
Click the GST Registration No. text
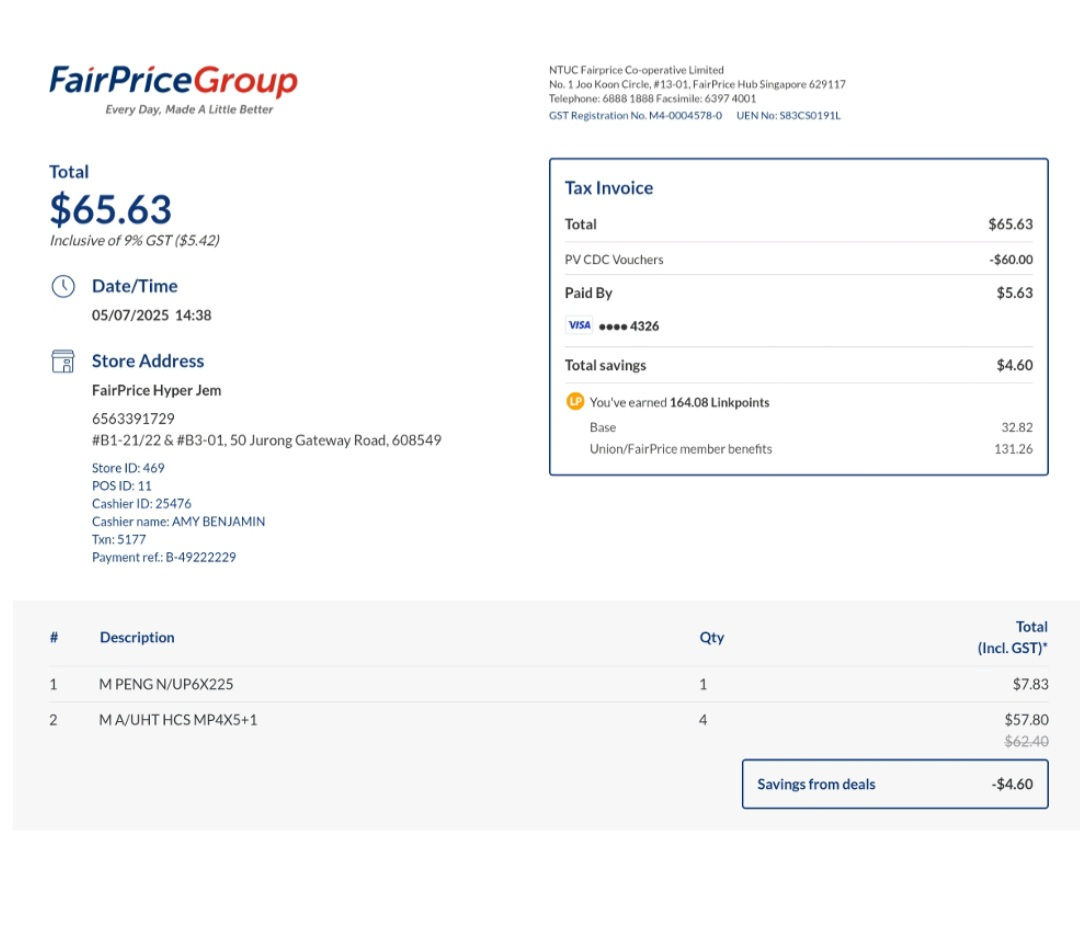[635, 116]
